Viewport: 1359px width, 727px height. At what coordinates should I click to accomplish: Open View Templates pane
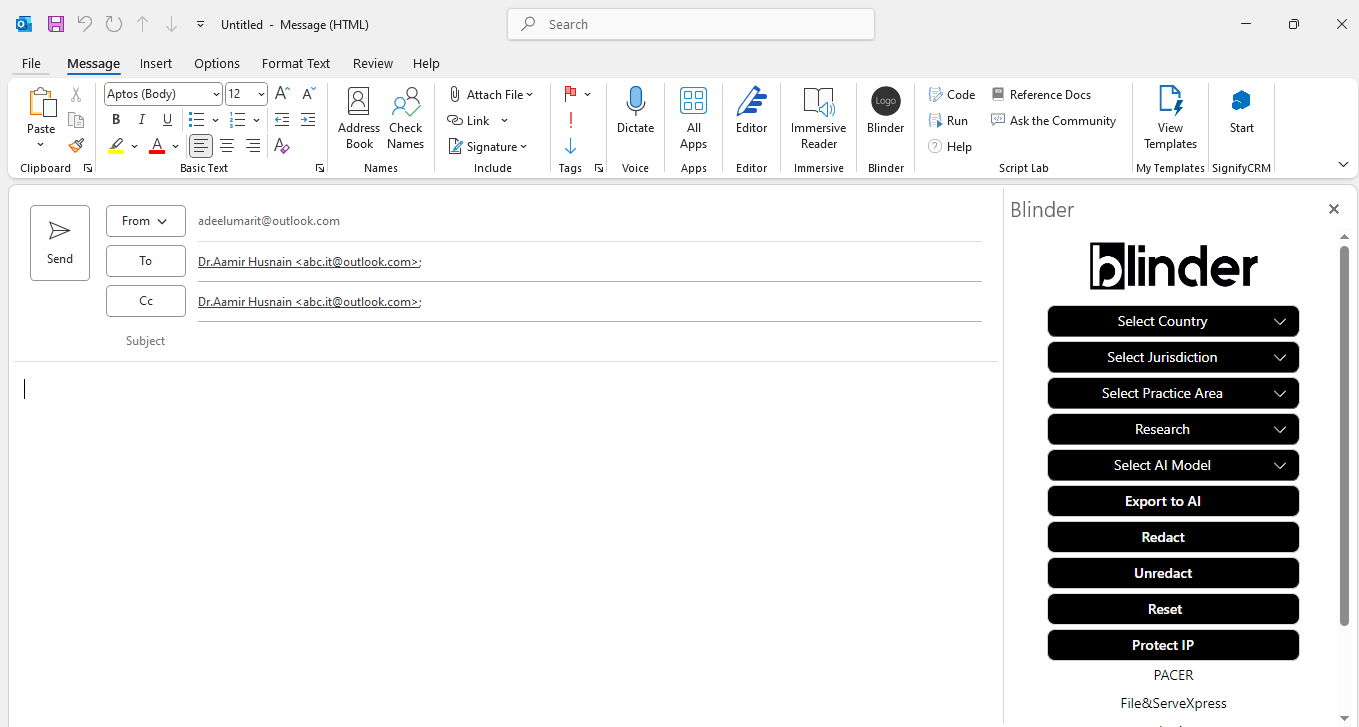(x=1169, y=117)
